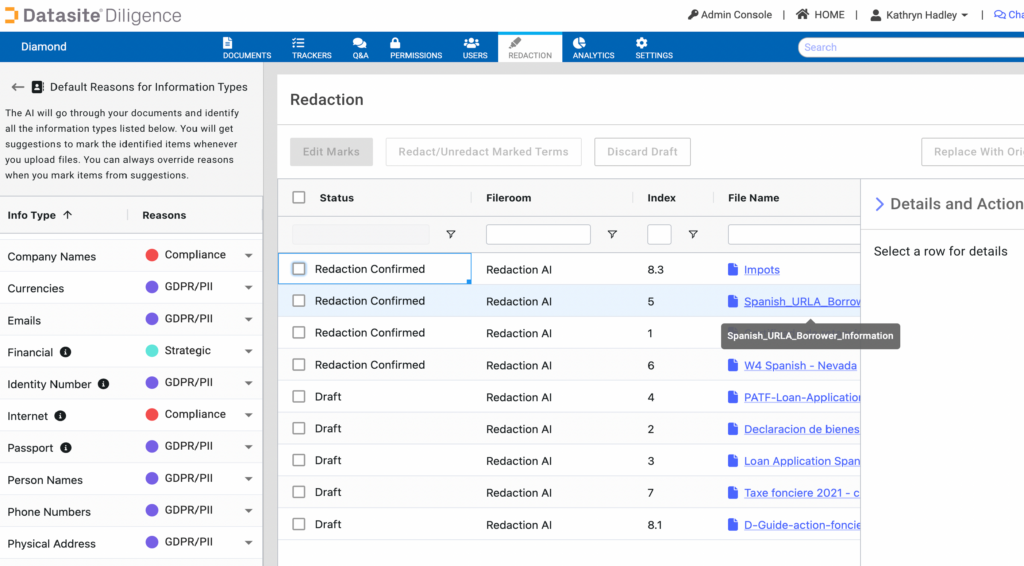The width and height of the screenshot is (1024, 566).
Task: Click the Datasite logo icon
Action: click(11, 15)
